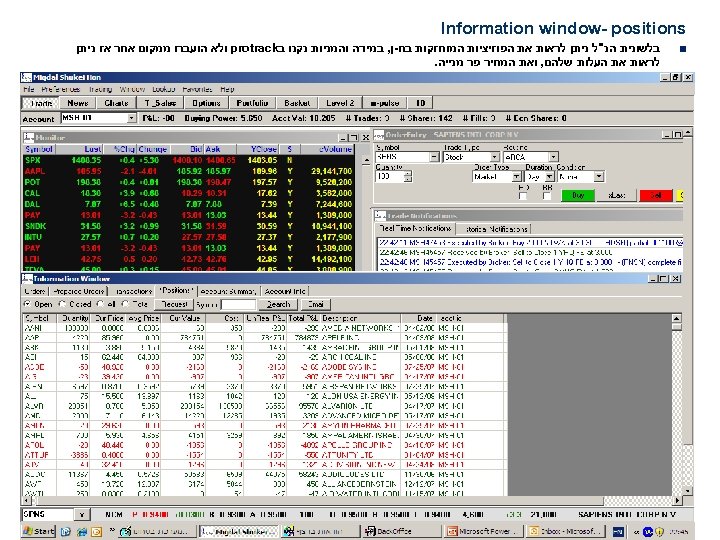Open the News toolbar button
This screenshot has width=720, height=540.
(x=77, y=103)
